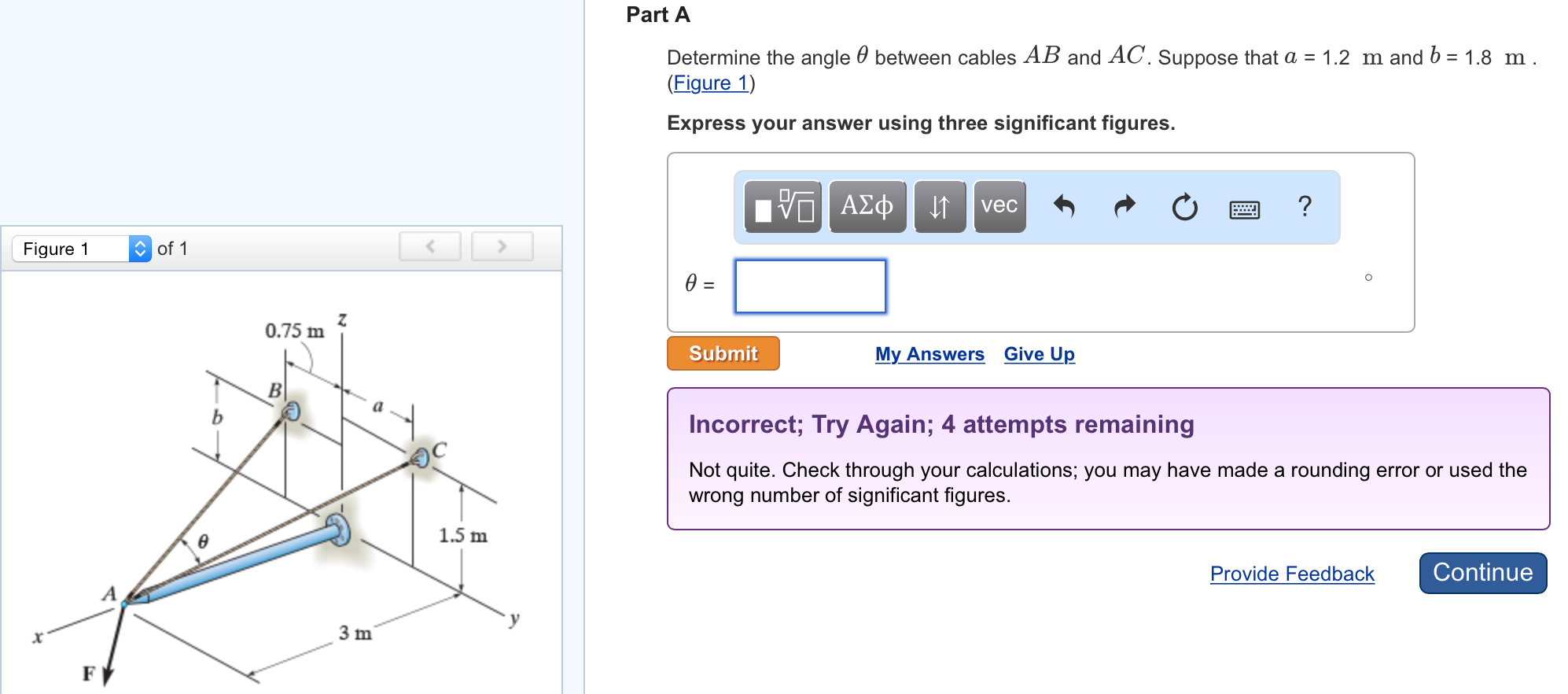This screenshot has width=1568, height=694.
Task: Click Provide Feedback
Action: (x=1291, y=574)
